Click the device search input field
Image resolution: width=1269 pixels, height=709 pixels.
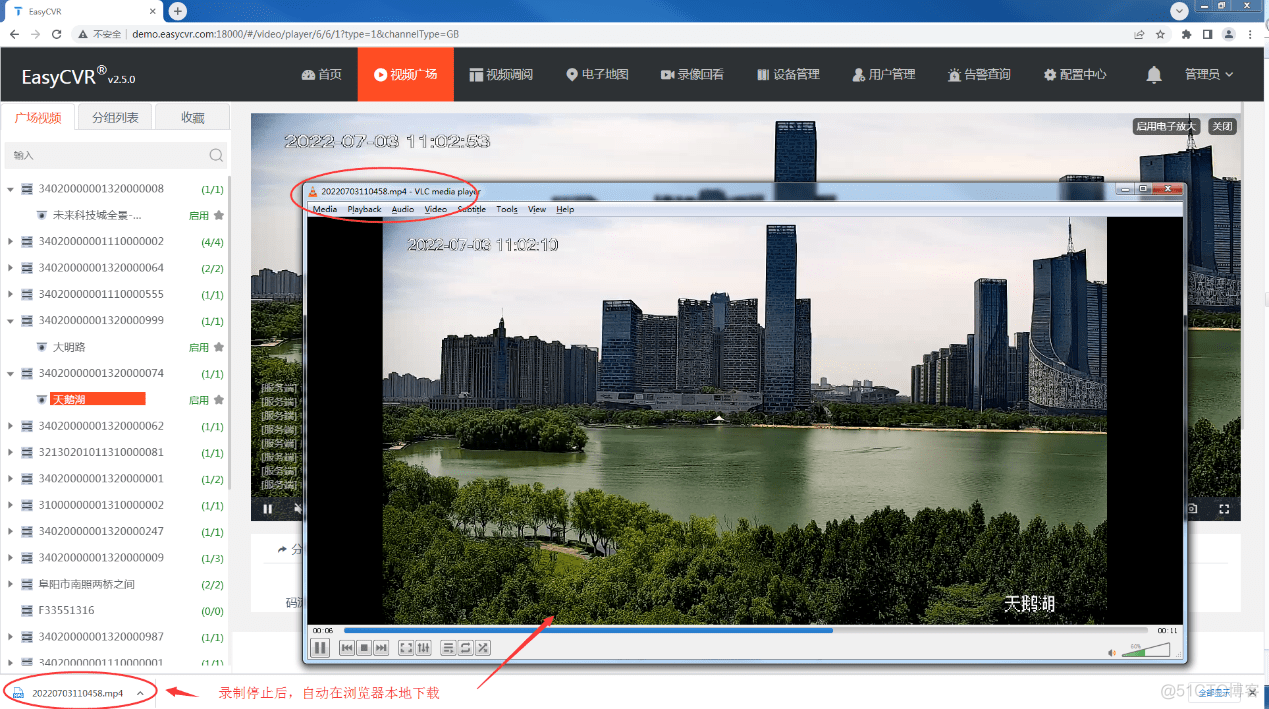pyautogui.click(x=100, y=156)
